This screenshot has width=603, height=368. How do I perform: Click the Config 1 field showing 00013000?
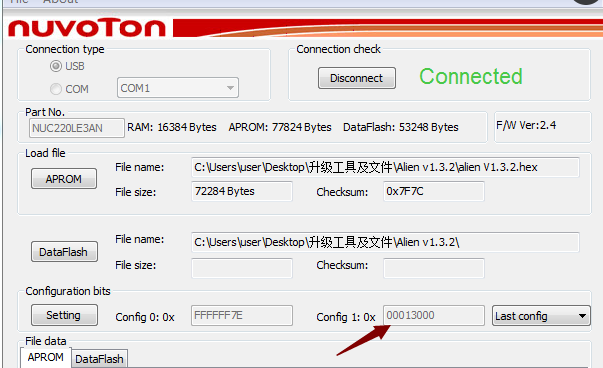click(433, 315)
